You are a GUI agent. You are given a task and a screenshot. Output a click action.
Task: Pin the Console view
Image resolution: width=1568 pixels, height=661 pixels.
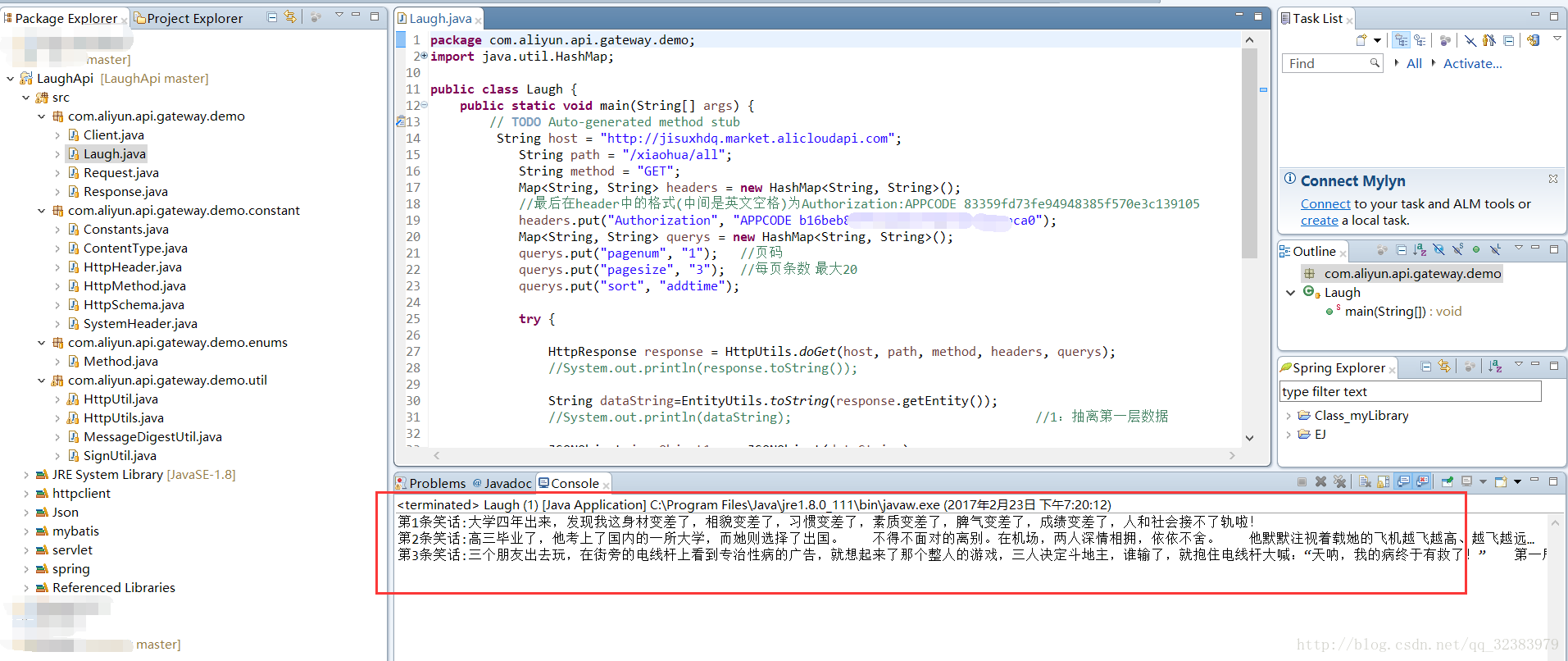coord(1448,481)
